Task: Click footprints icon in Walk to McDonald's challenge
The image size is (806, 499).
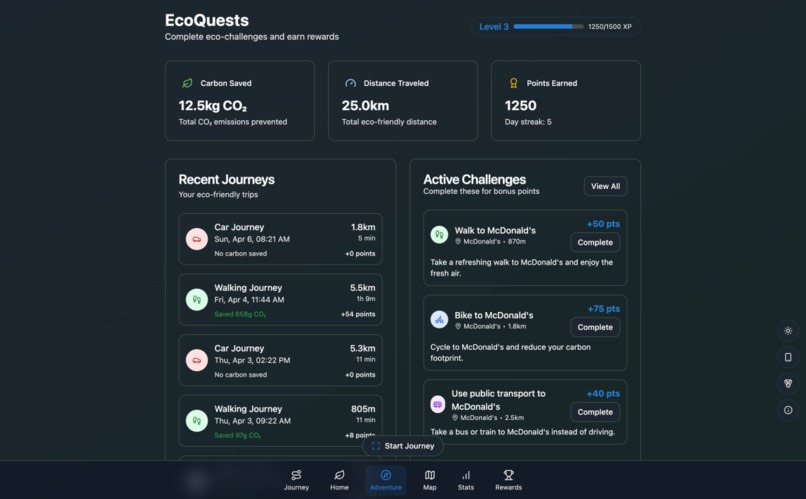Action: point(439,235)
